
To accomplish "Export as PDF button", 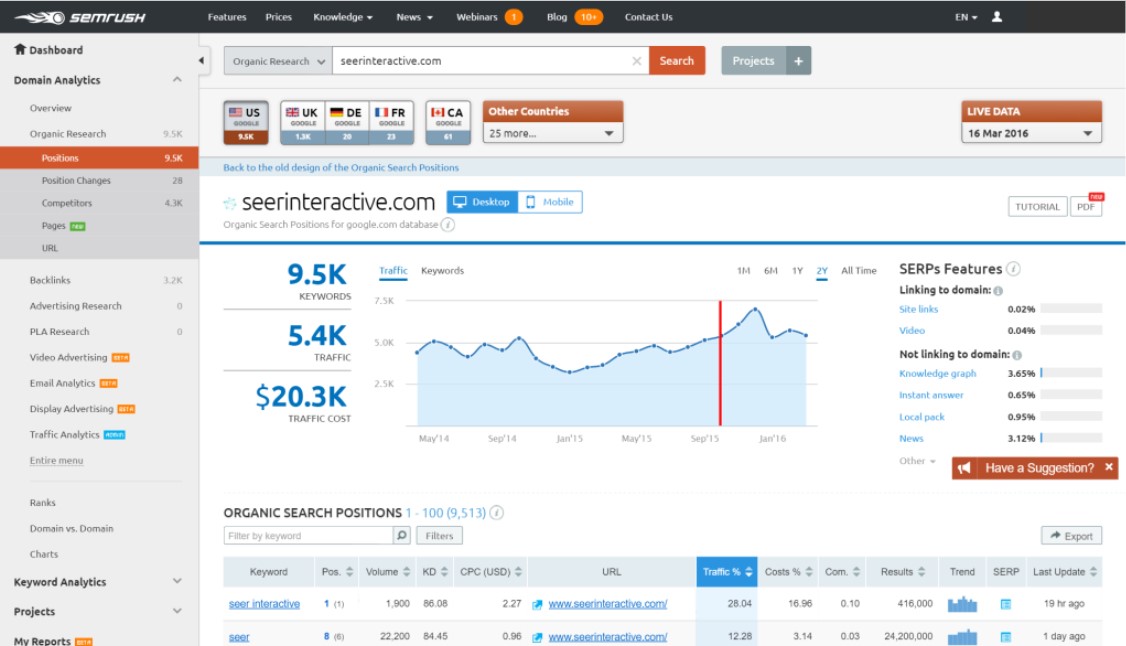I will click(1086, 207).
